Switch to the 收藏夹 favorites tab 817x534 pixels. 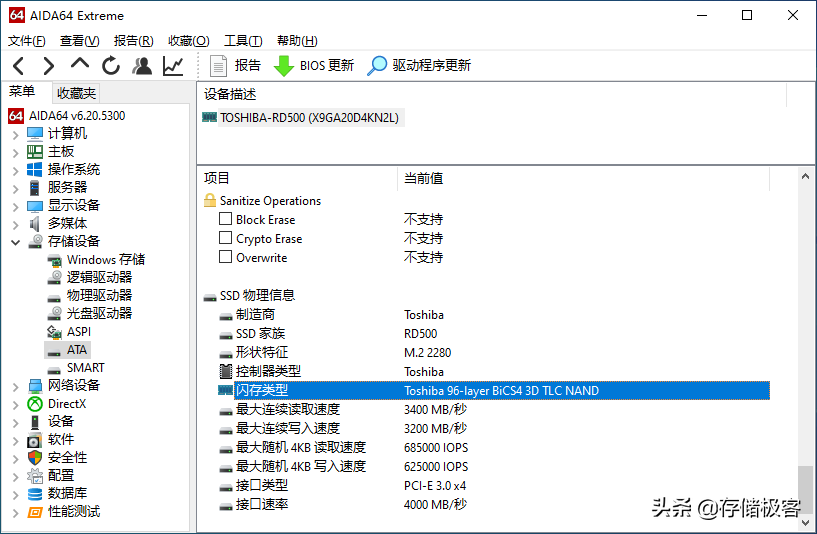coord(76,93)
